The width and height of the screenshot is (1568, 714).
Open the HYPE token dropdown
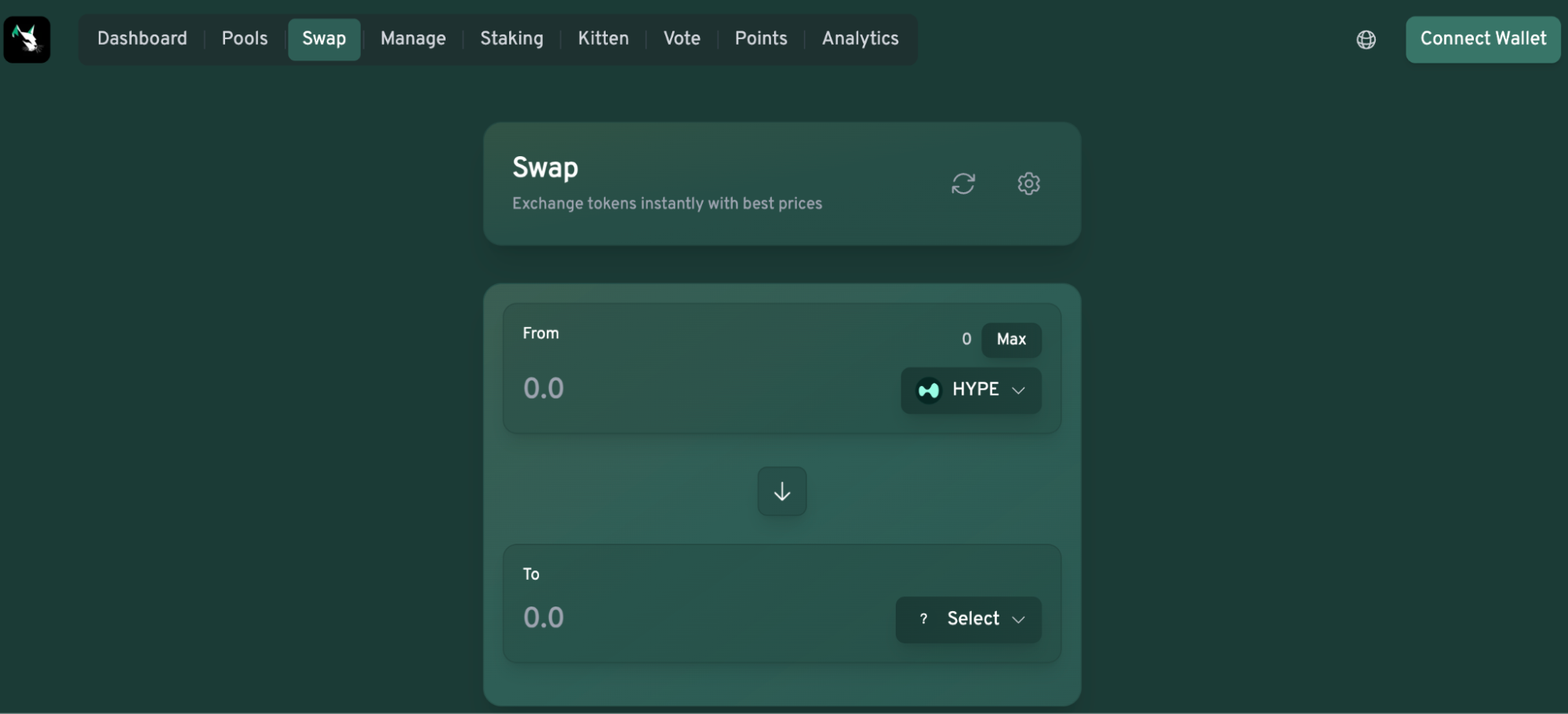(971, 390)
